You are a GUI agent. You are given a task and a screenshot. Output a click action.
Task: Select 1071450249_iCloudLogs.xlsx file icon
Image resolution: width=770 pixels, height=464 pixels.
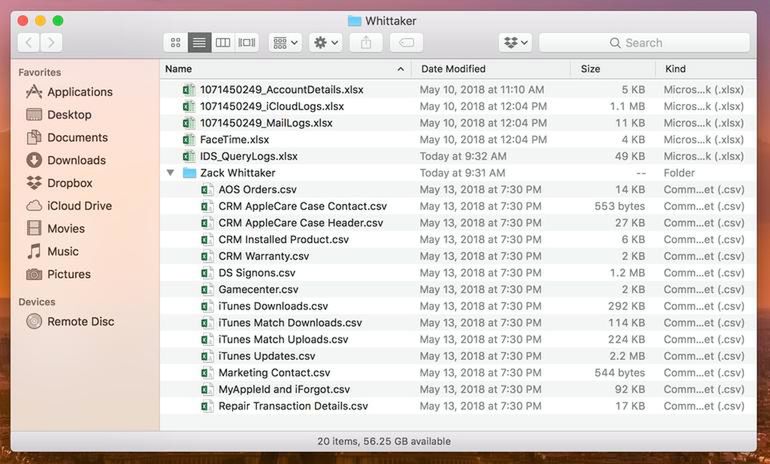(x=189, y=107)
